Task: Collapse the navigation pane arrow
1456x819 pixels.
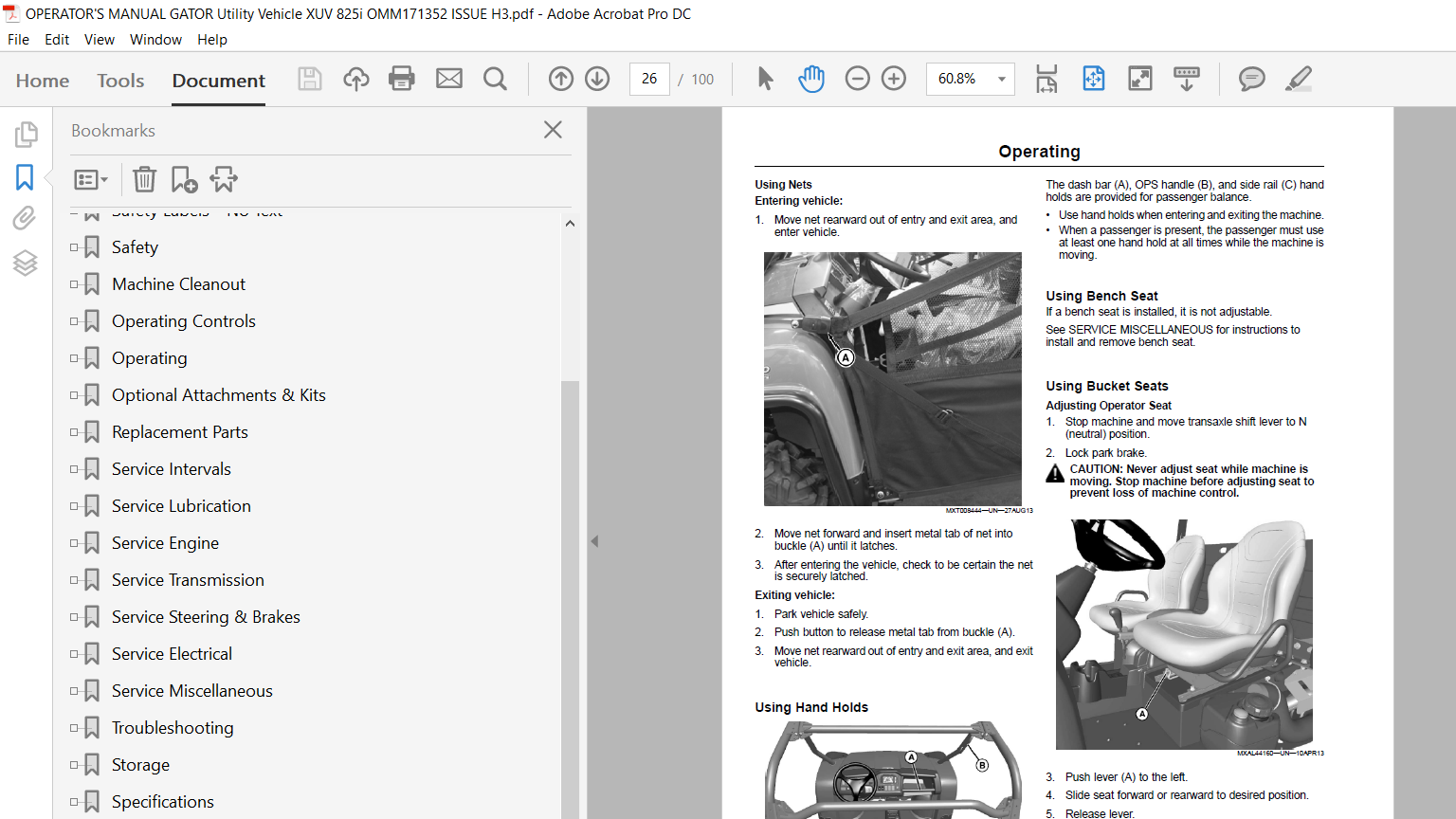Action: click(594, 541)
